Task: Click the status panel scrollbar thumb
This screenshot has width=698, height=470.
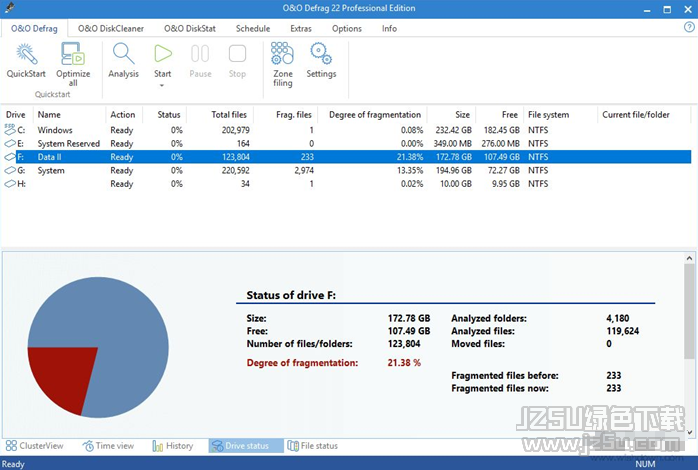Action: click(x=689, y=311)
